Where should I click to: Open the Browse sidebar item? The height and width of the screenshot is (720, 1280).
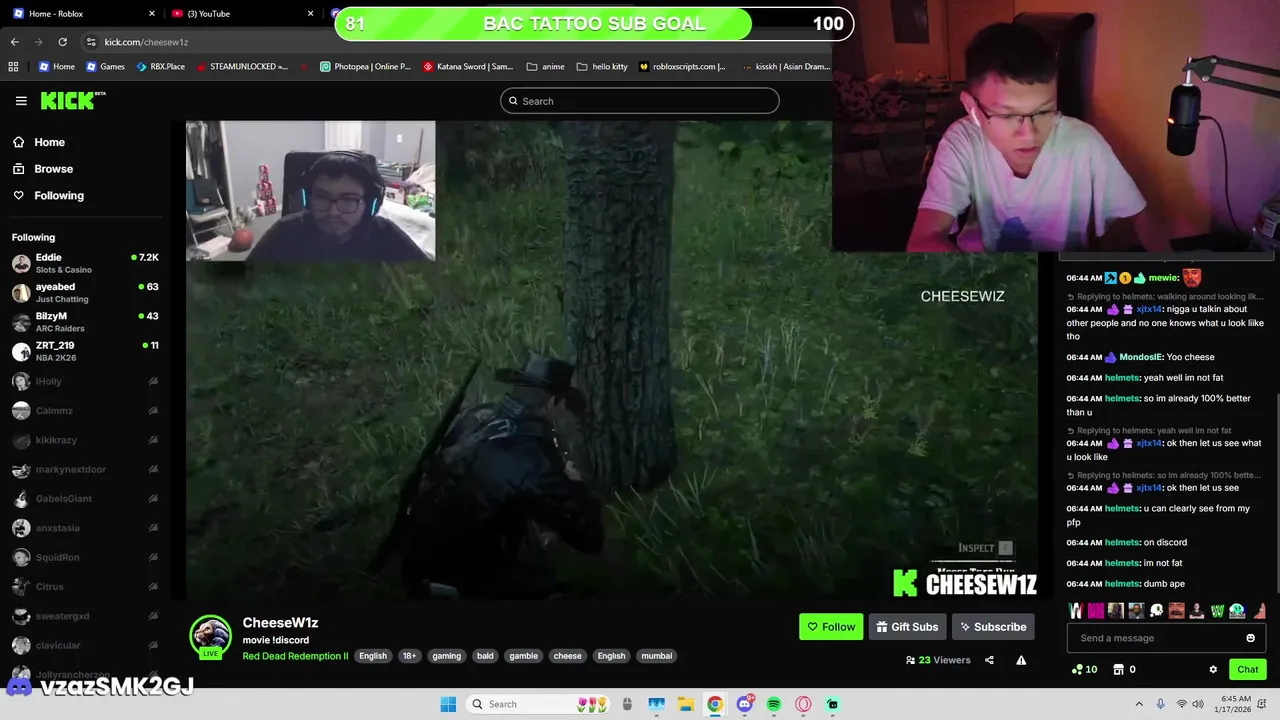(x=53, y=169)
